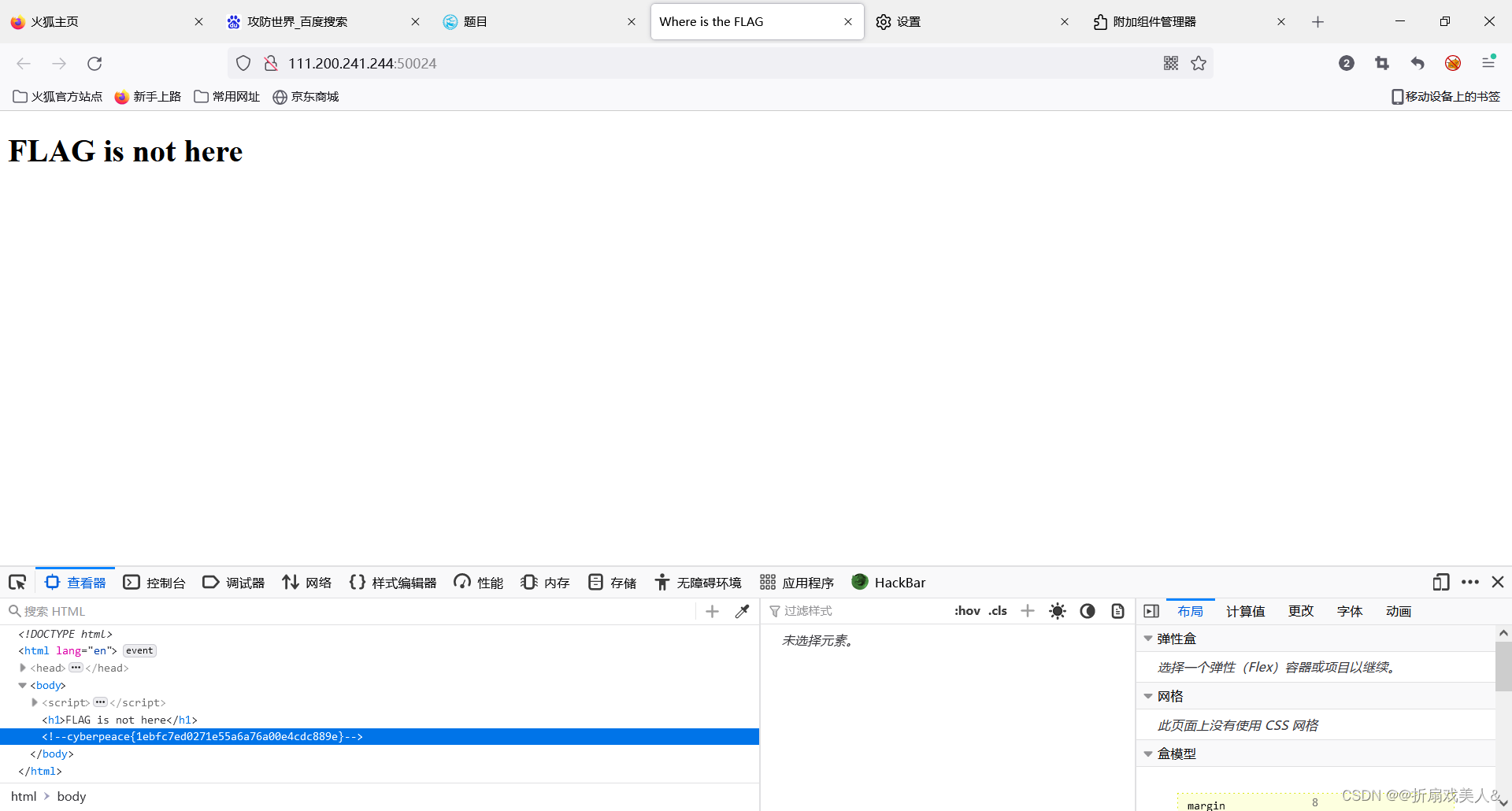Click the screenshot crop toolbar icon

point(1382,63)
